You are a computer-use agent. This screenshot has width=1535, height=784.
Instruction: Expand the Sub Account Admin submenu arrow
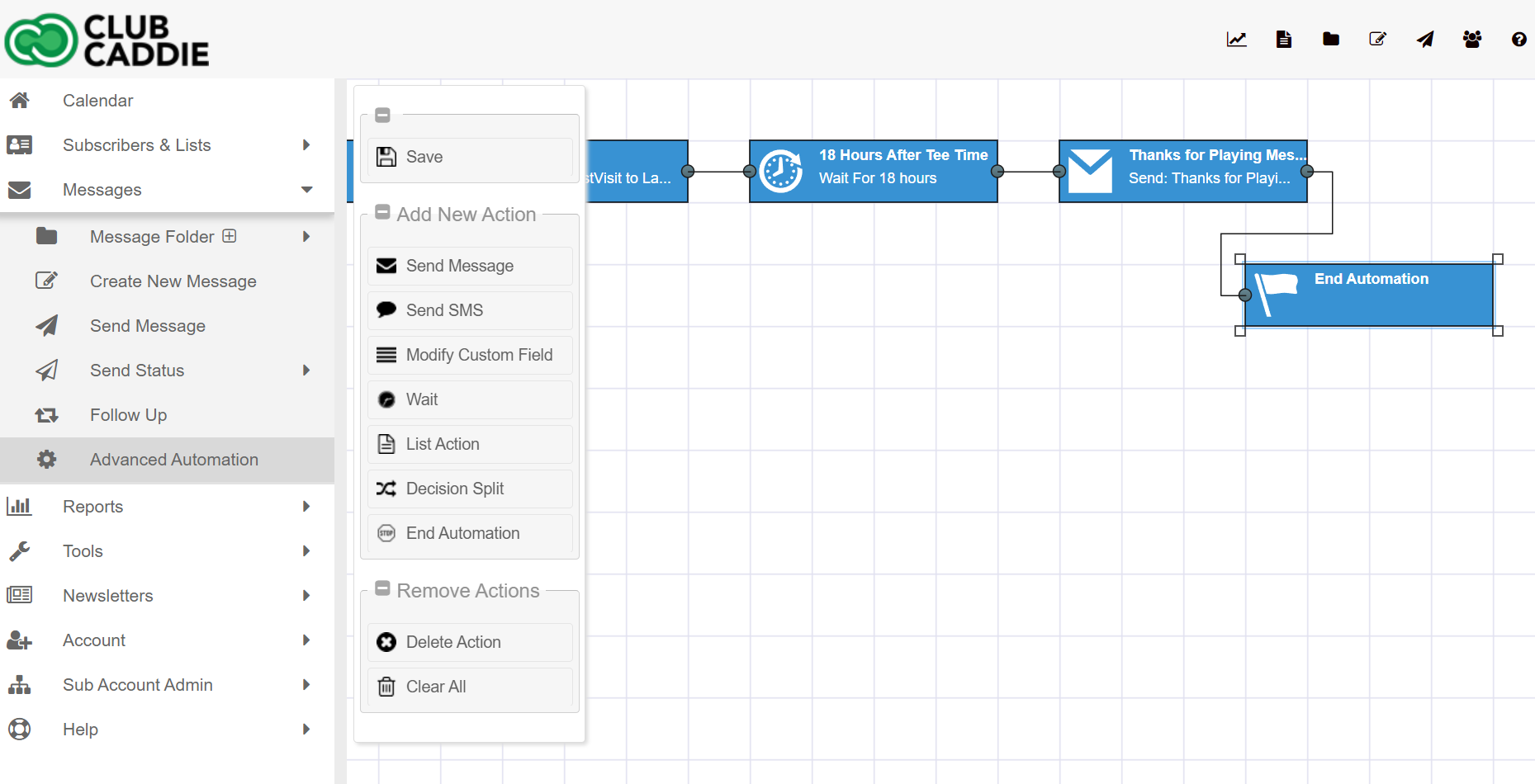tap(306, 685)
